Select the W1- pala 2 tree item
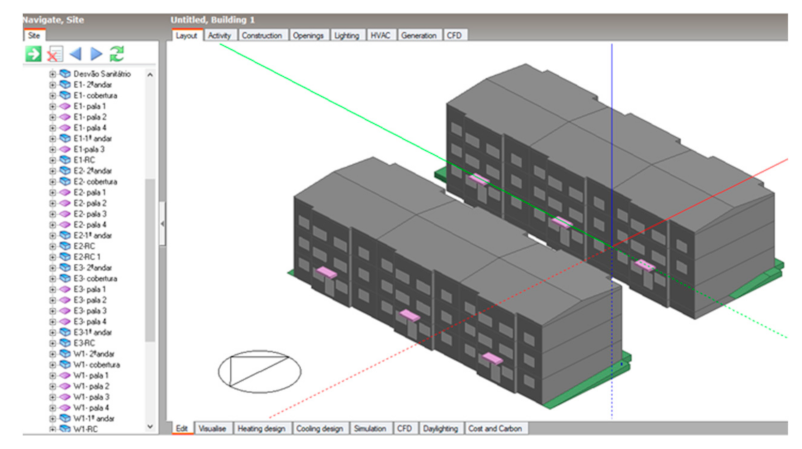The image size is (802, 449). tap(90, 386)
